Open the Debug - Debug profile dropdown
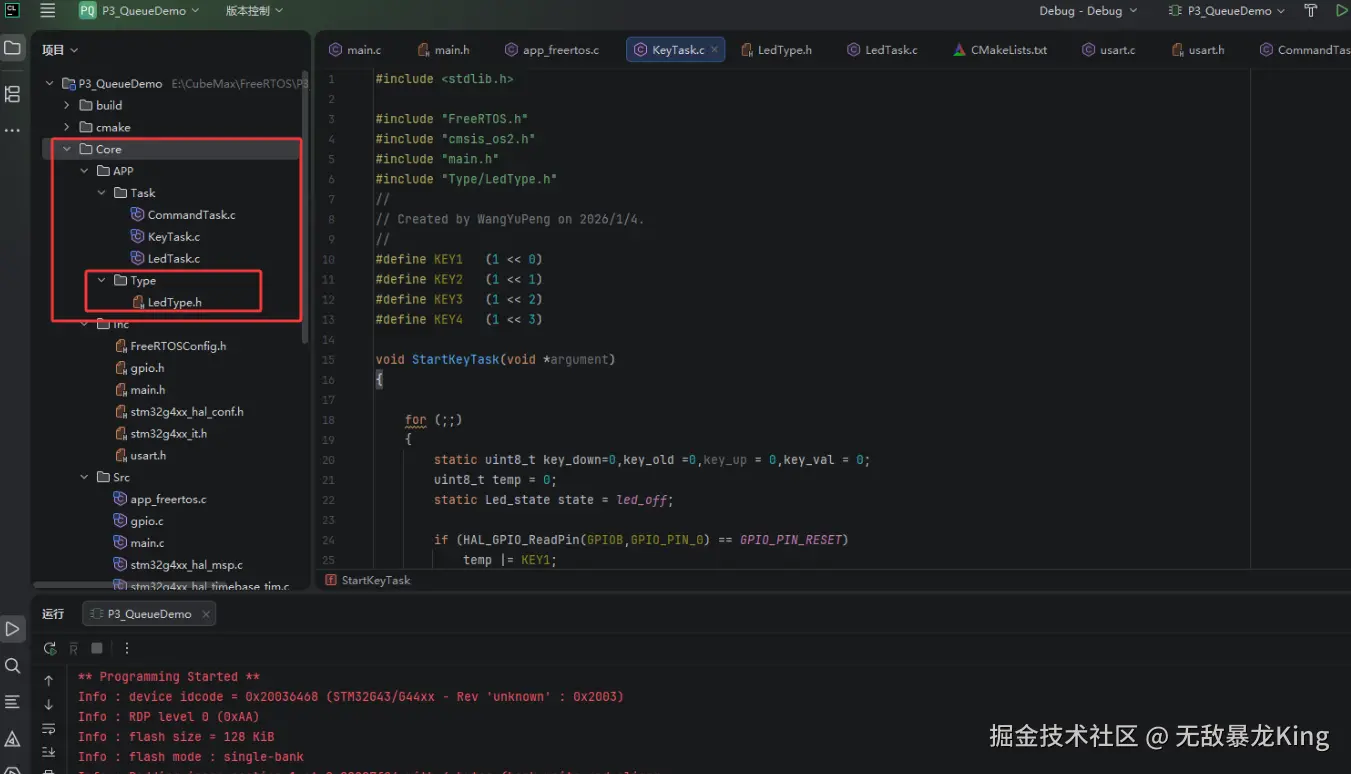This screenshot has width=1351, height=774. click(x=1088, y=11)
